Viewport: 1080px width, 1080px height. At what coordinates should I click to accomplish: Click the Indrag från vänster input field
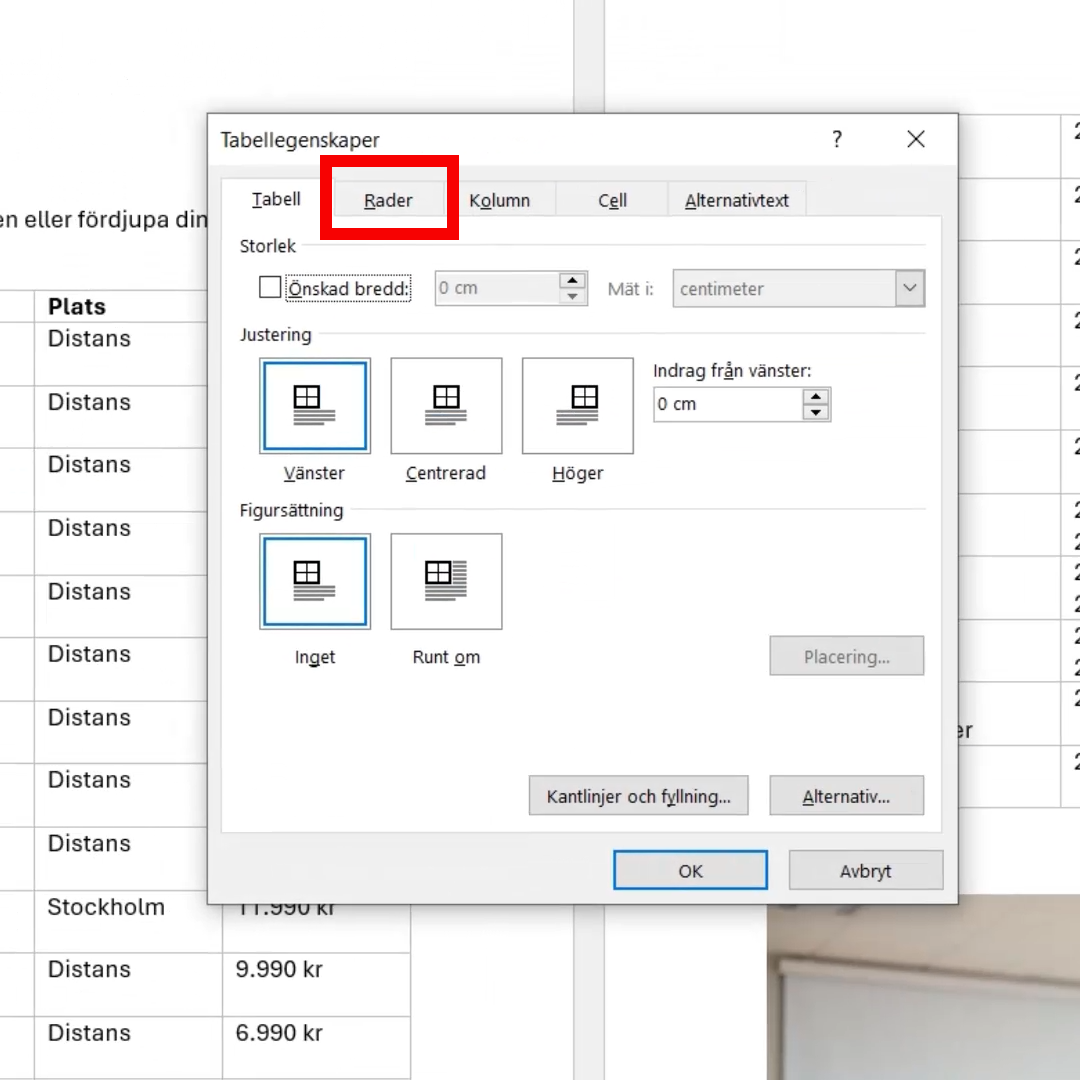[728, 405]
